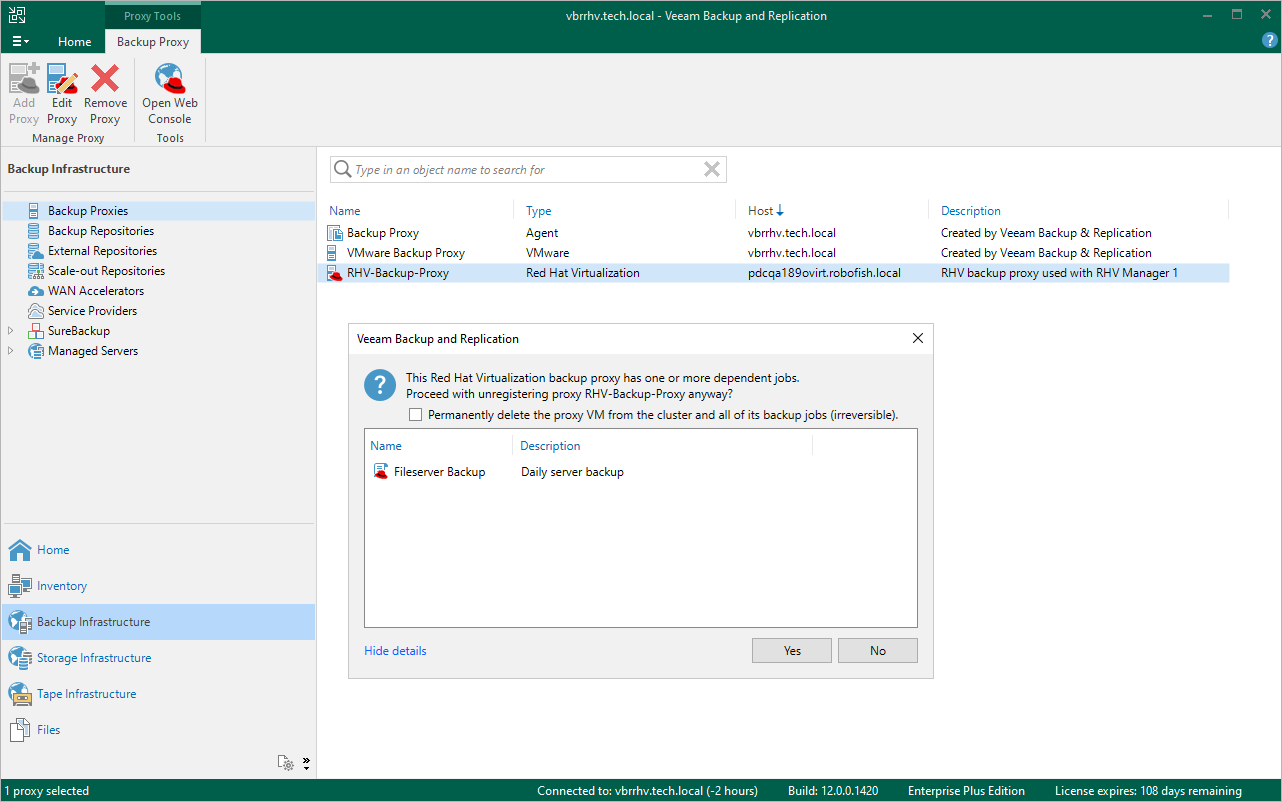Click the Backup Proxies tree icon
Image resolution: width=1282 pixels, height=802 pixels.
35,211
